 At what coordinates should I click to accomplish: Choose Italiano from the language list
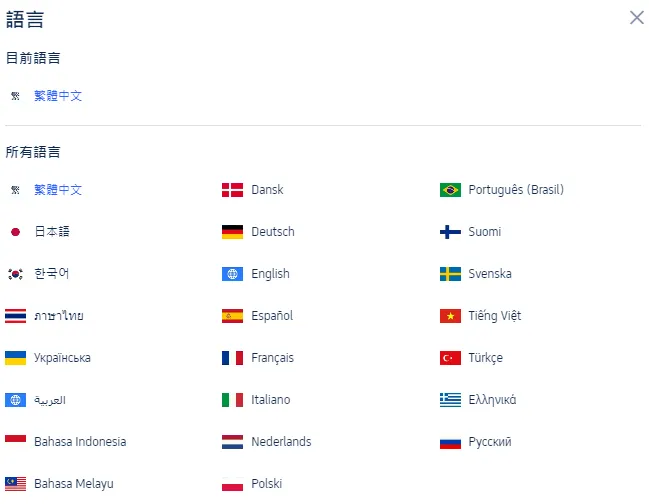(x=270, y=400)
